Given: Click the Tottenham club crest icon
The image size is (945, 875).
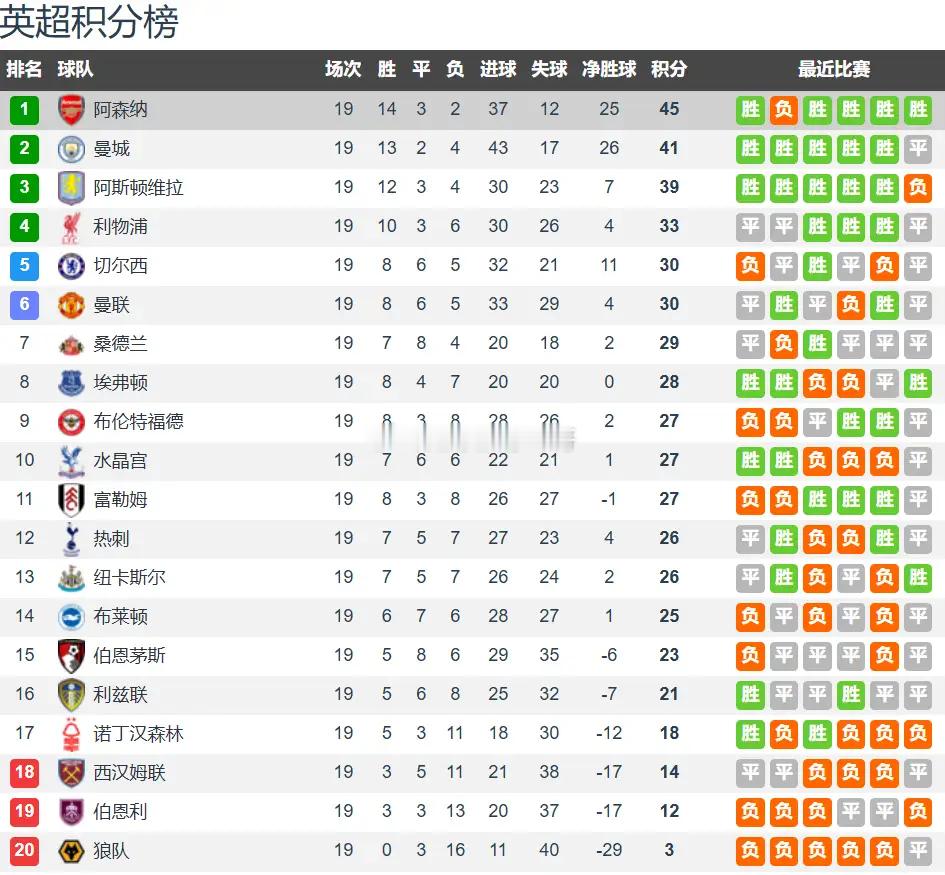Looking at the screenshot, I should pos(71,539).
